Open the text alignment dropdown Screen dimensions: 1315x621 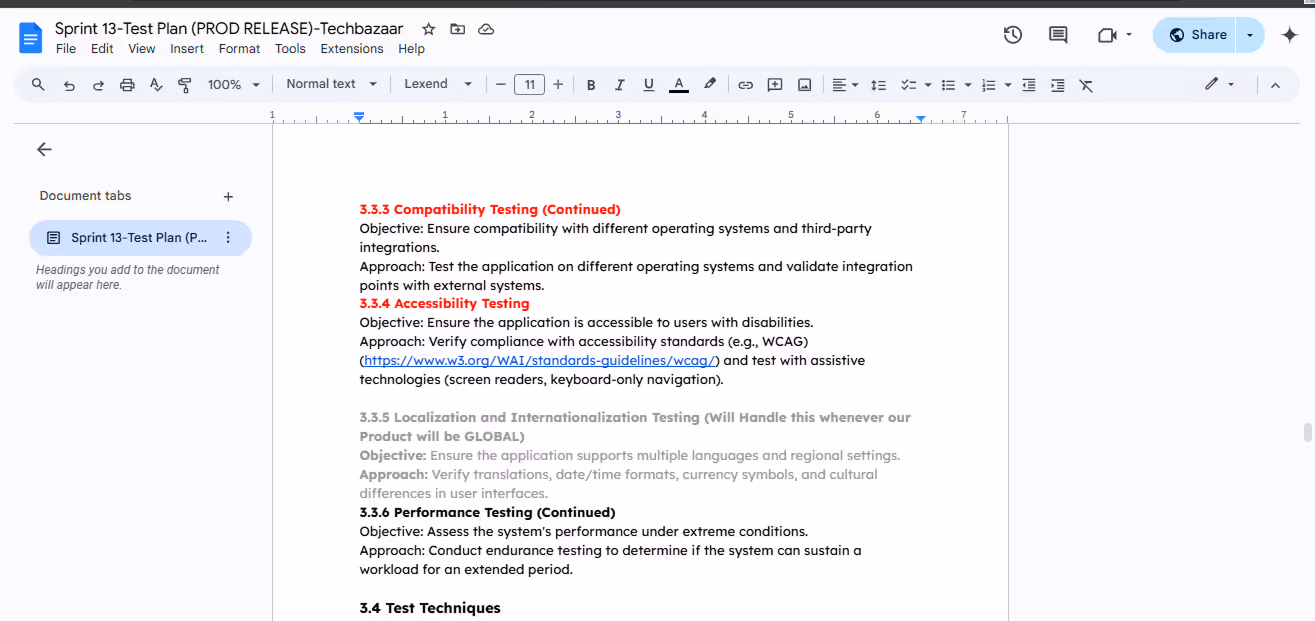[845, 85]
